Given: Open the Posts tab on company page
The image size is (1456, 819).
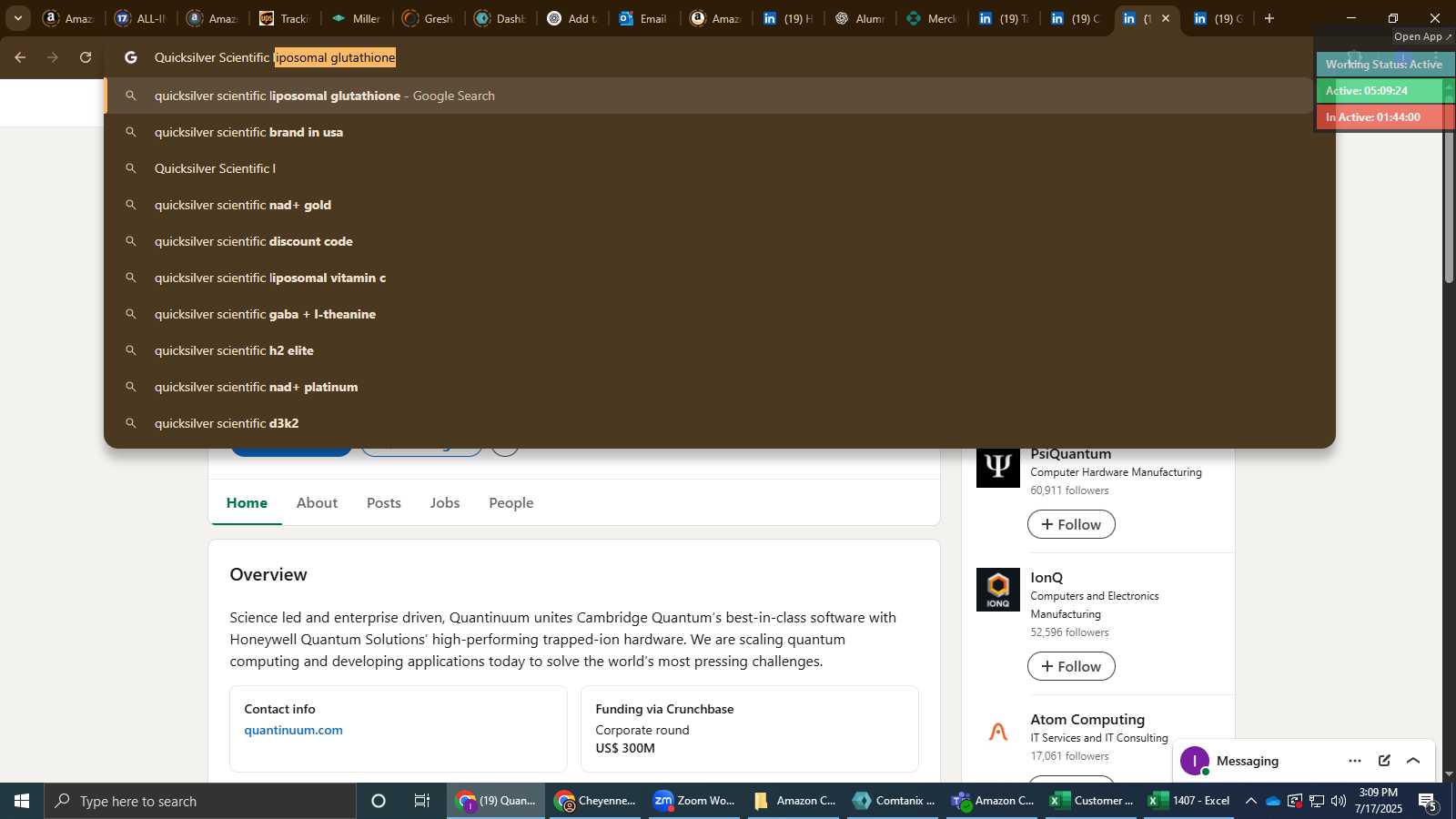Looking at the screenshot, I should coord(384,502).
